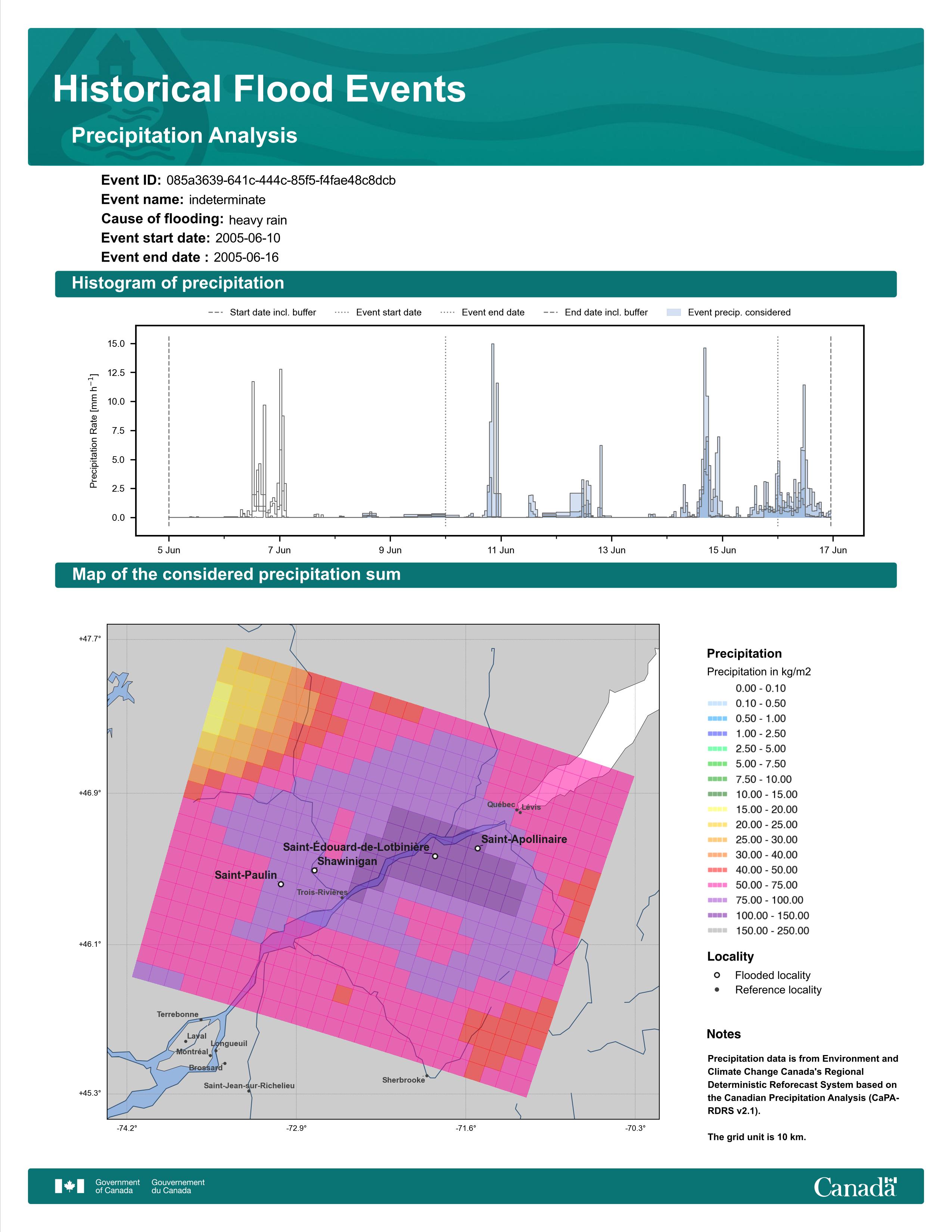Screen dimensions: 952x1232
Task: Click the Saint-Jean-sur-Richelieu map label
Action: [249, 1085]
